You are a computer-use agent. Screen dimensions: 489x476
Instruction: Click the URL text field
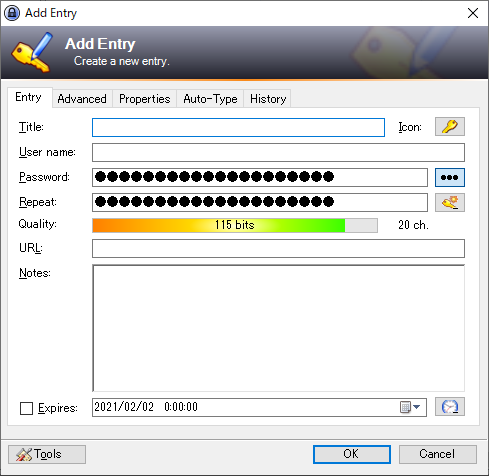pos(278,248)
